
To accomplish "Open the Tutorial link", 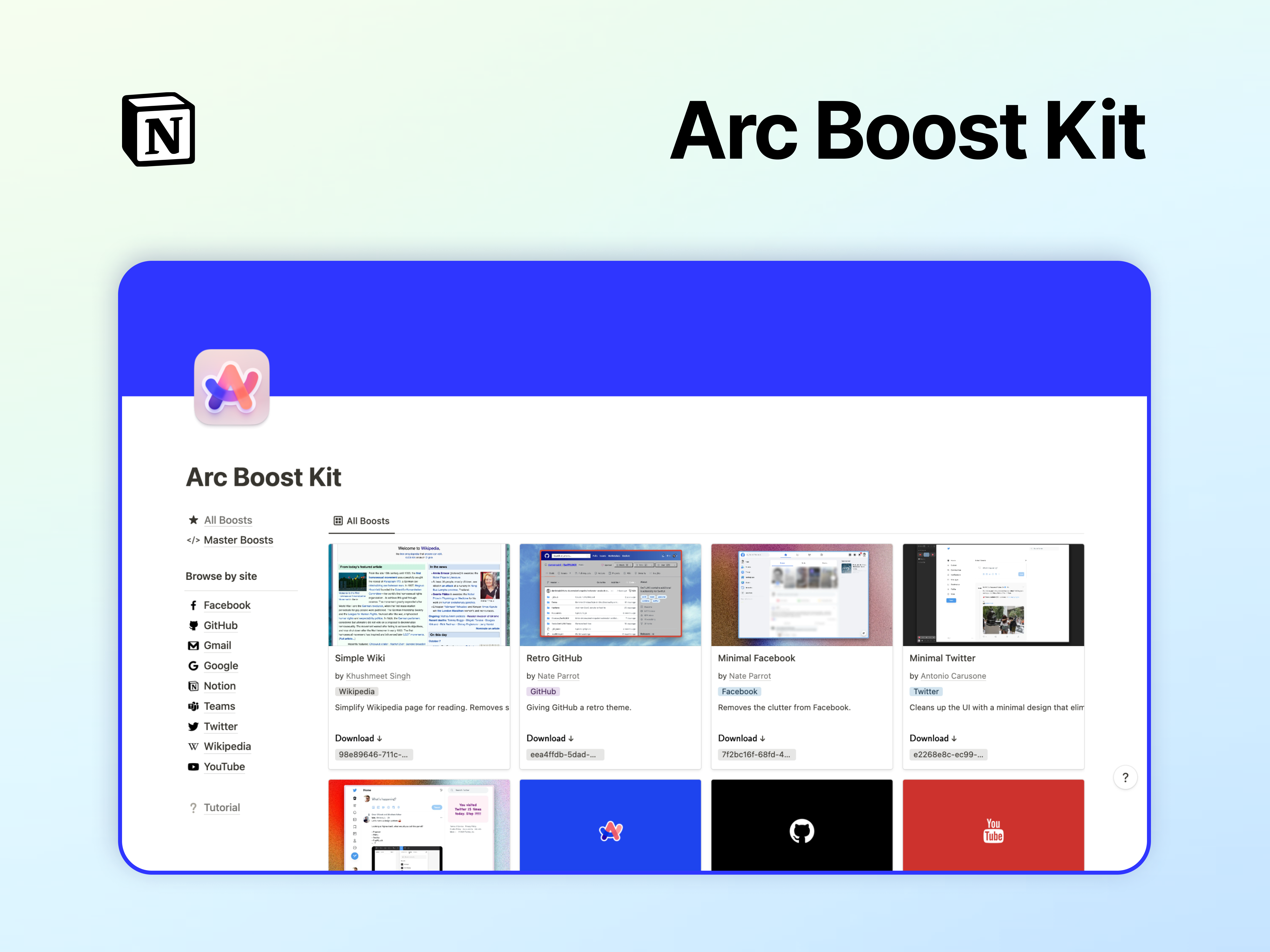I will click(x=222, y=807).
